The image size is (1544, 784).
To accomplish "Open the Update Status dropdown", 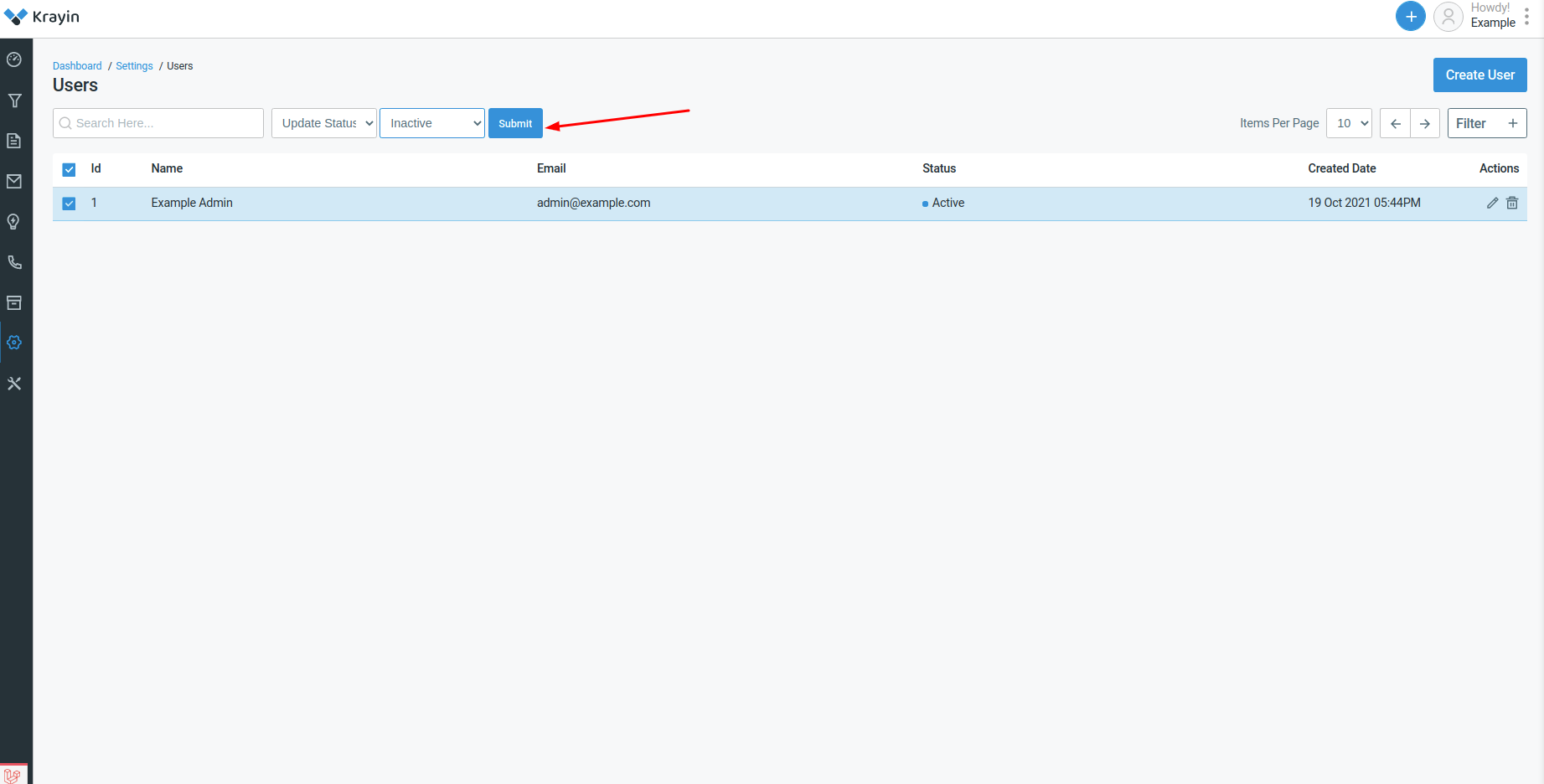I will tap(323, 122).
